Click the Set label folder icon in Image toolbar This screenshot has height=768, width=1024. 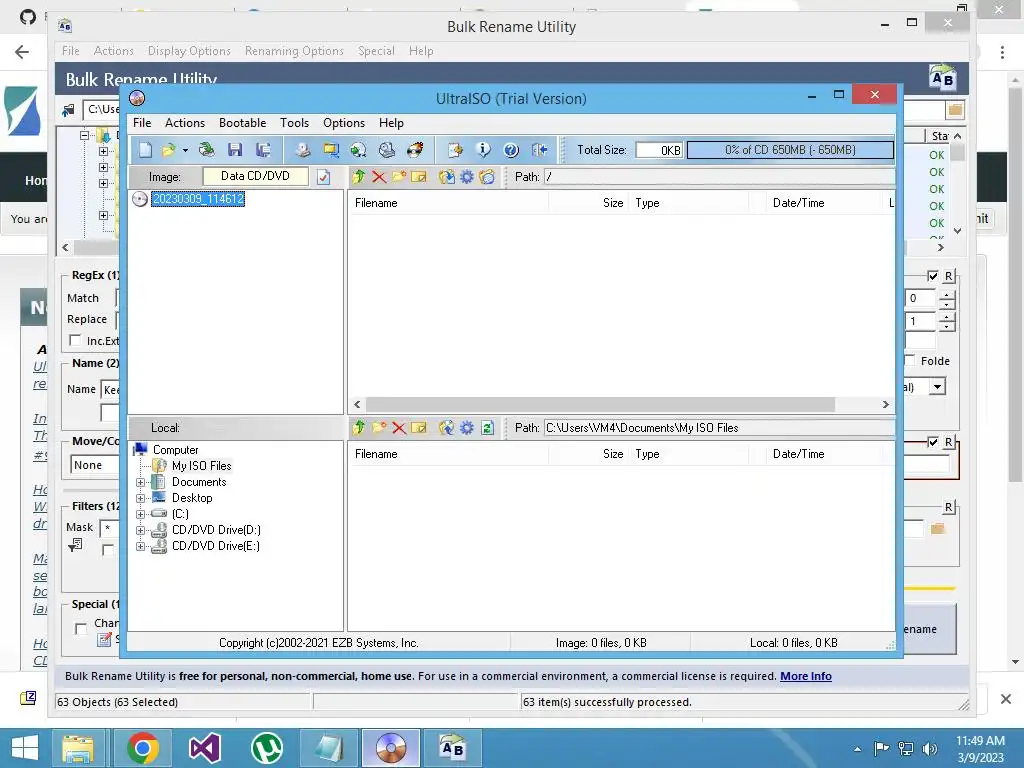point(487,177)
